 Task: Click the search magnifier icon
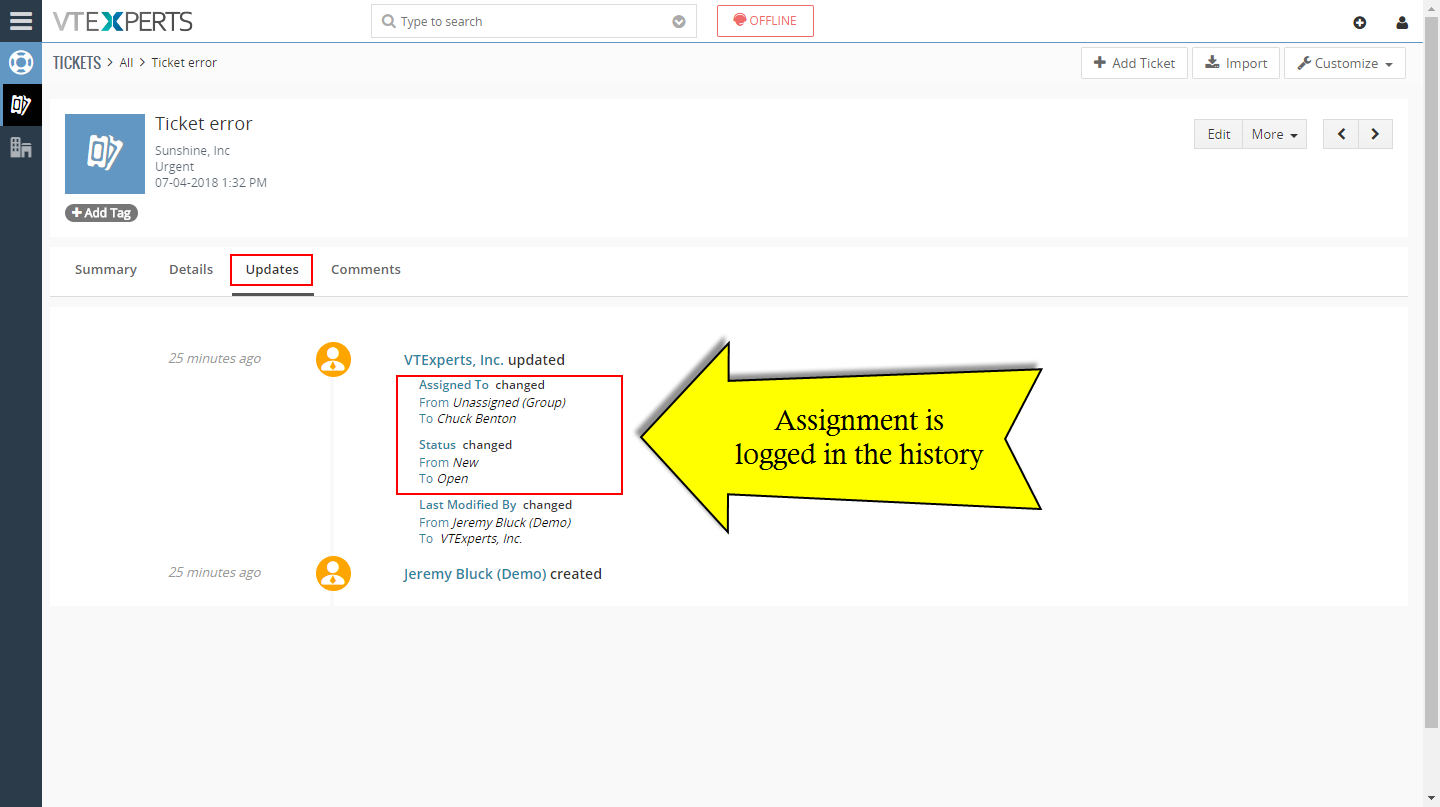click(x=388, y=21)
